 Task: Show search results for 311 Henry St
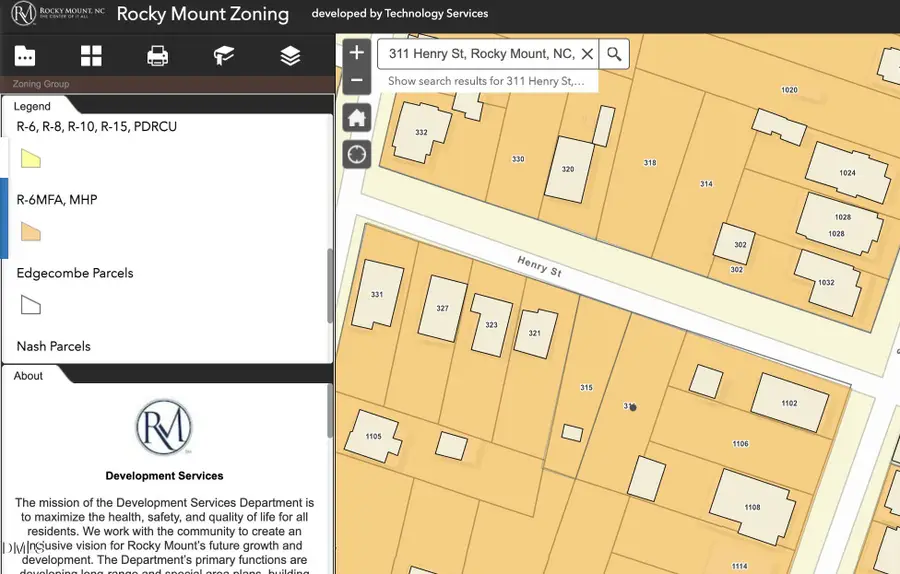pos(486,81)
